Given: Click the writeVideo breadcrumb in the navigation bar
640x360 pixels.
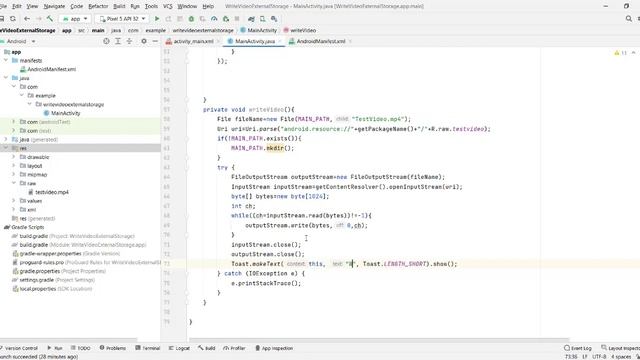Looking at the screenshot, I should tap(300, 30).
